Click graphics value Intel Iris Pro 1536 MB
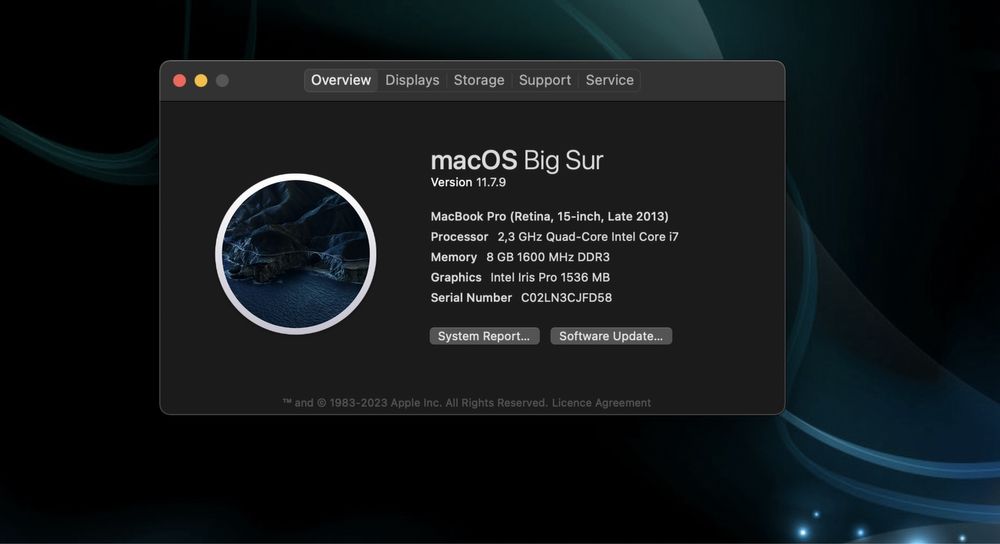This screenshot has width=1000, height=544. [550, 277]
